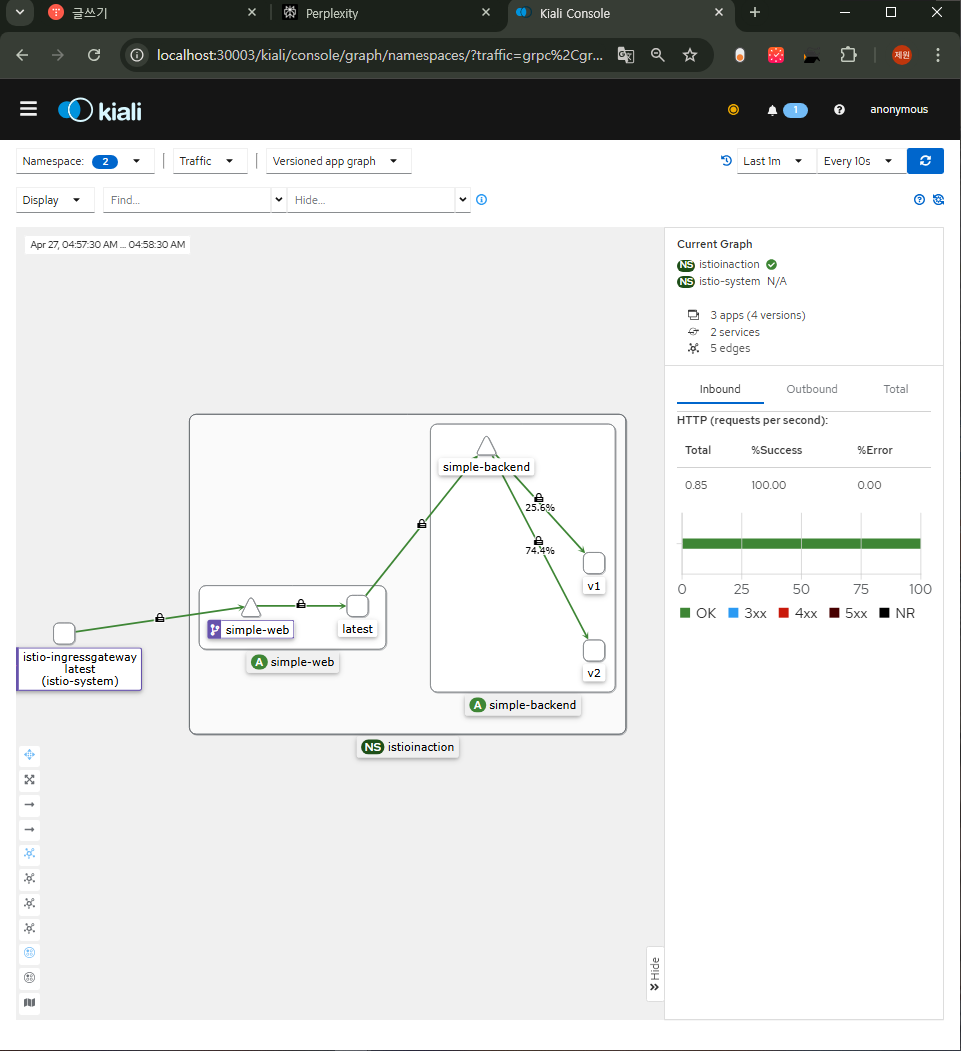The image size is (961, 1051).
Task: Open the Kiali hamburger navigation menu
Action: point(28,109)
